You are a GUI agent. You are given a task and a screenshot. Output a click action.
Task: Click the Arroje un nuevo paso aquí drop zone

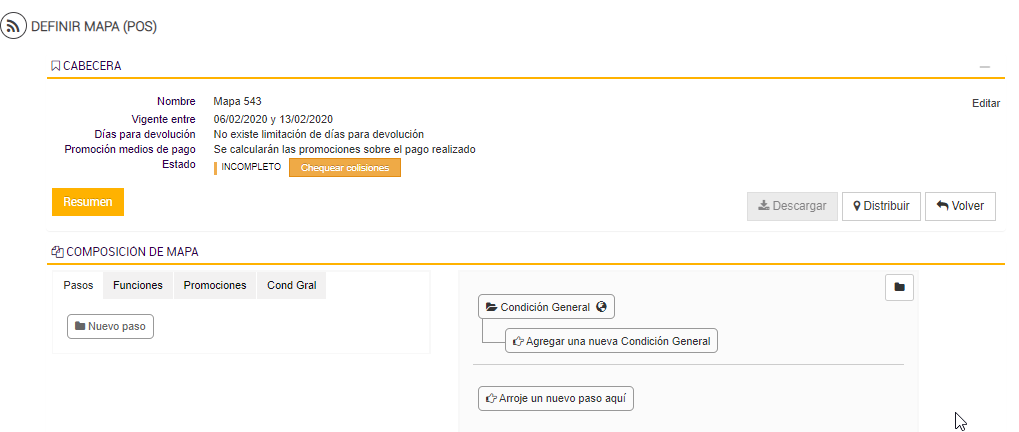coord(556,398)
